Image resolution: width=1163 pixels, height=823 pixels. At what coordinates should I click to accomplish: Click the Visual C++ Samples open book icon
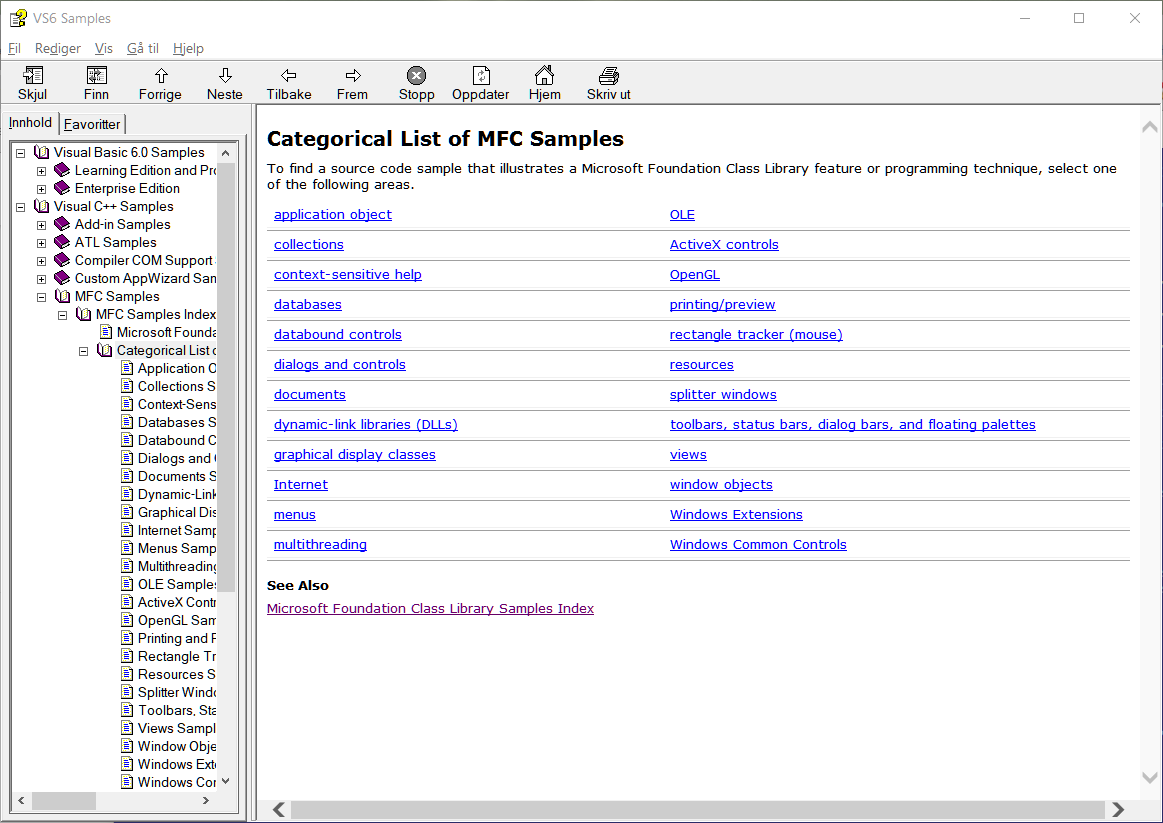[42, 206]
